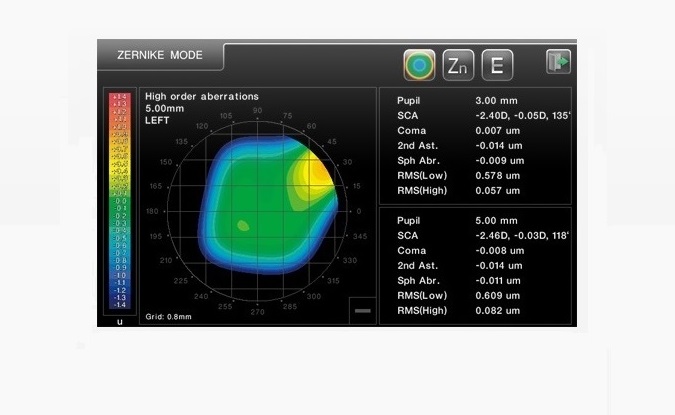The height and width of the screenshot is (415, 675).
Task: Click the Coma 0.007 um value
Action: coord(498,131)
